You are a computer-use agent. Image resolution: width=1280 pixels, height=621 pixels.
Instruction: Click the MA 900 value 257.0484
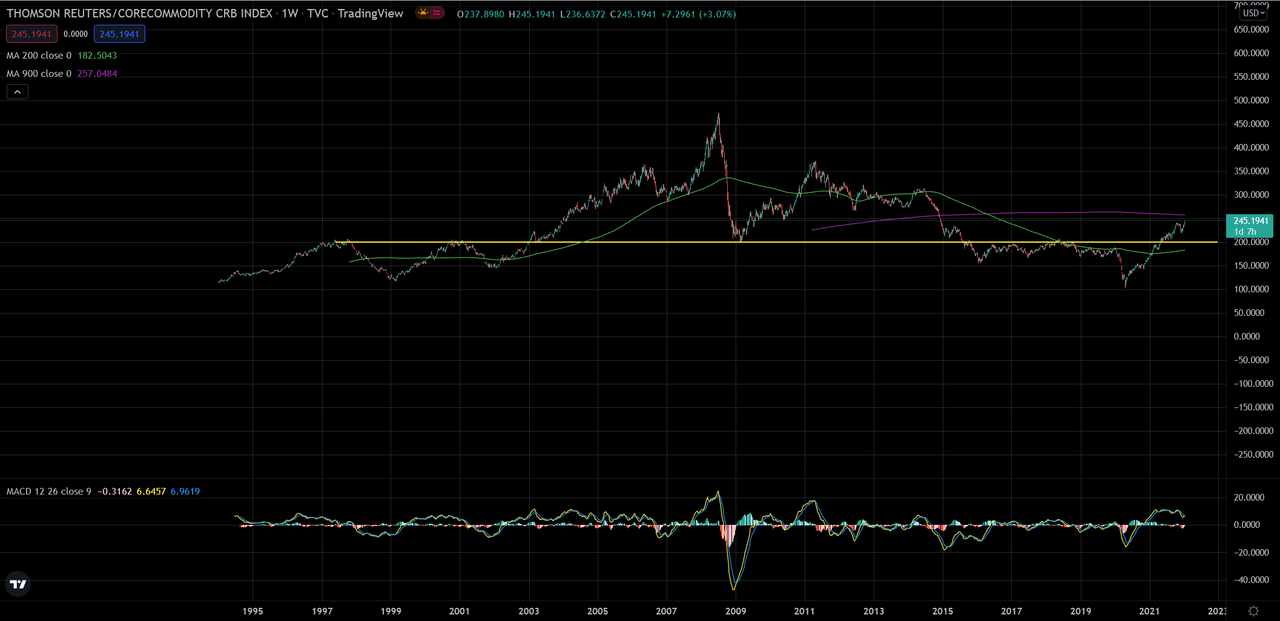tap(97, 73)
